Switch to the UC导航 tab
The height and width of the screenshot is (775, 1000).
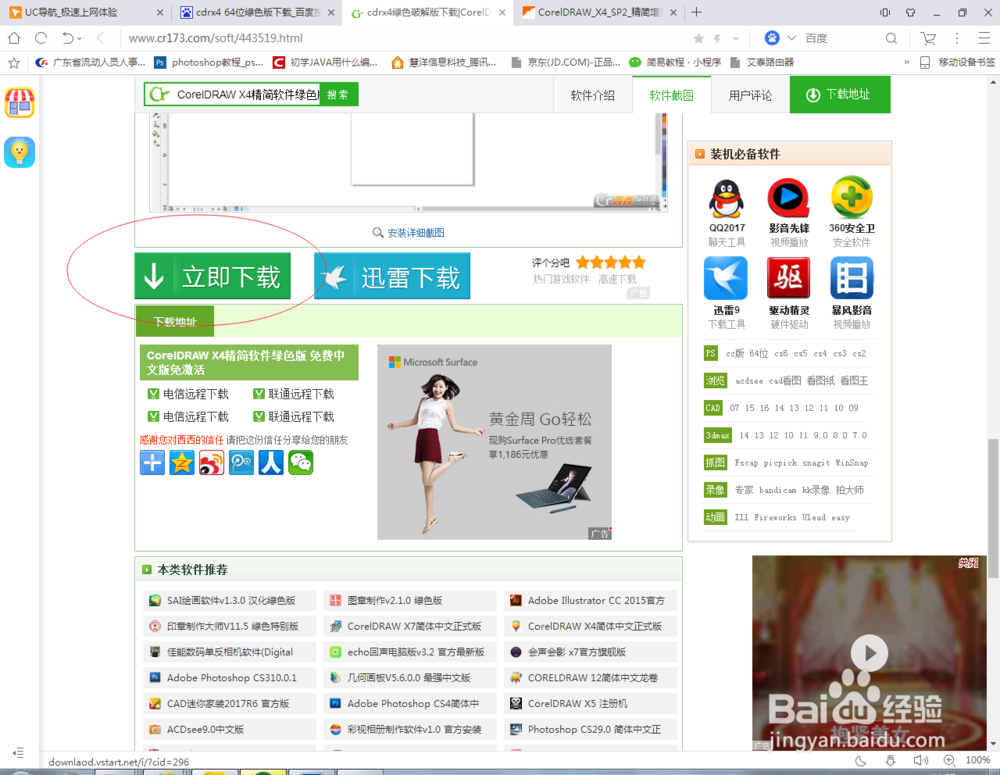[86, 12]
